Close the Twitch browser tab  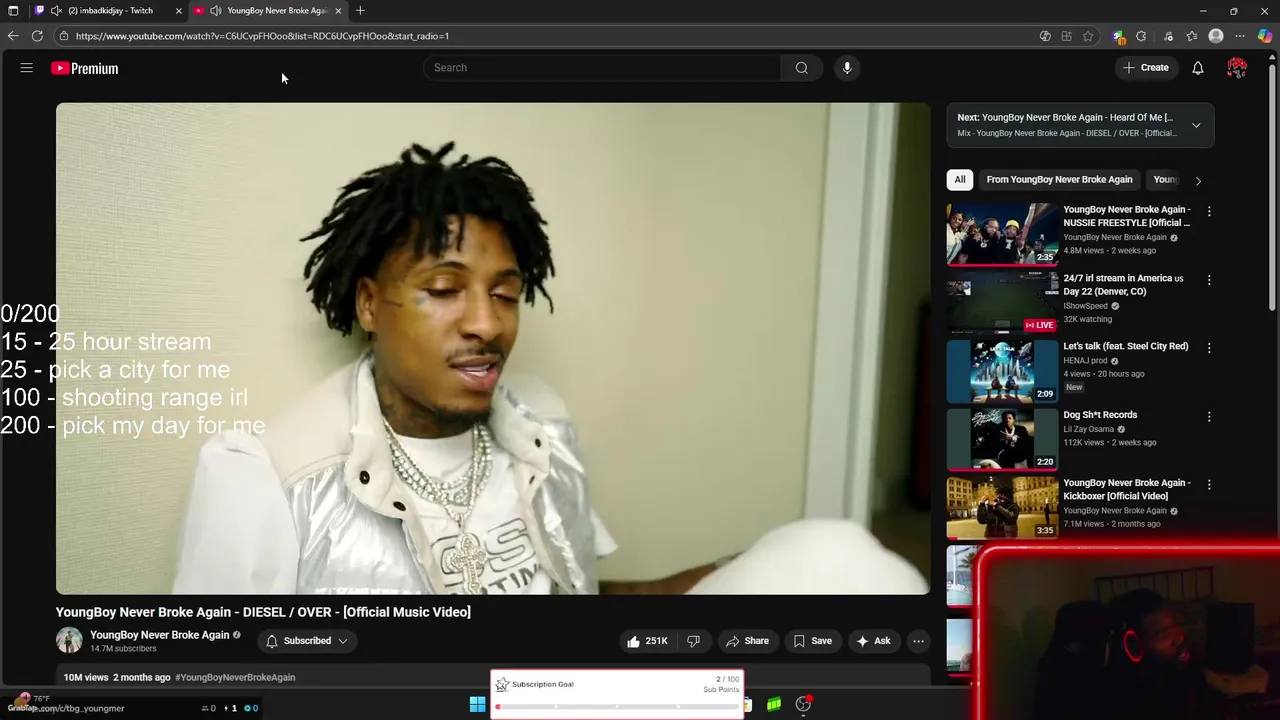pyautogui.click(x=179, y=11)
